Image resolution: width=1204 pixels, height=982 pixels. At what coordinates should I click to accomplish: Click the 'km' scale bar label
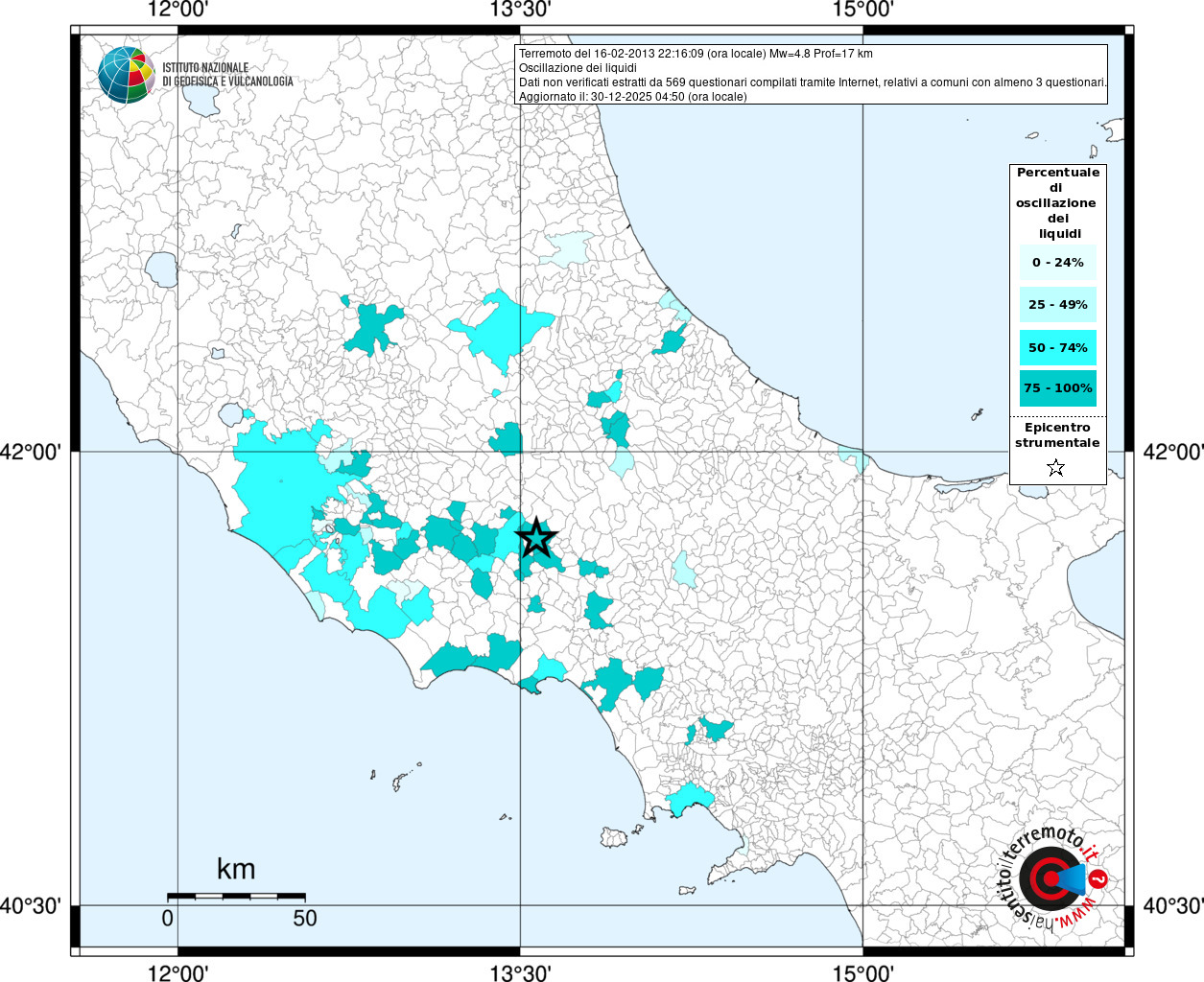point(236,869)
